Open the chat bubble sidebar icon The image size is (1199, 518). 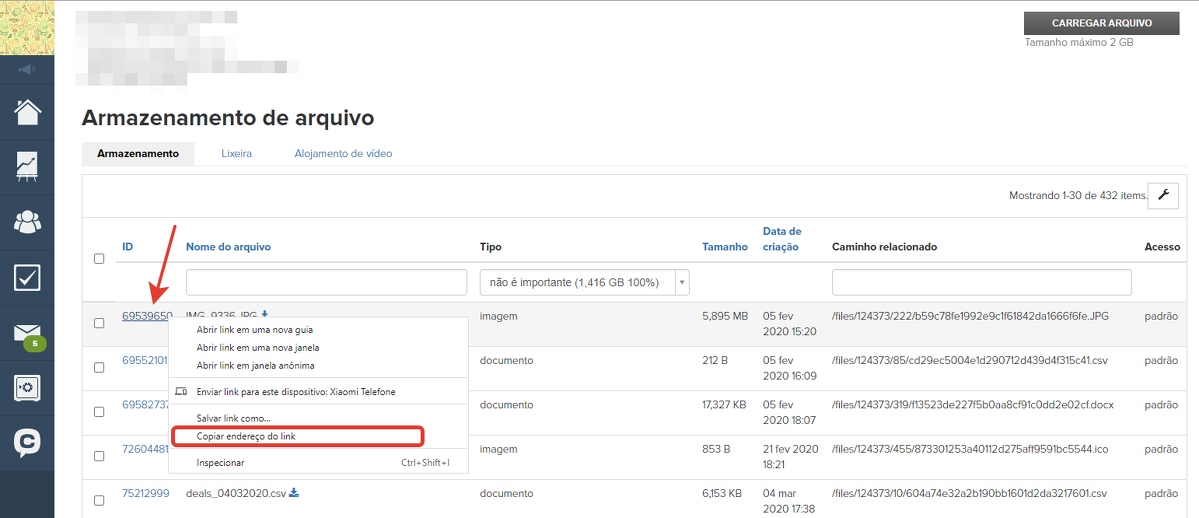27,442
